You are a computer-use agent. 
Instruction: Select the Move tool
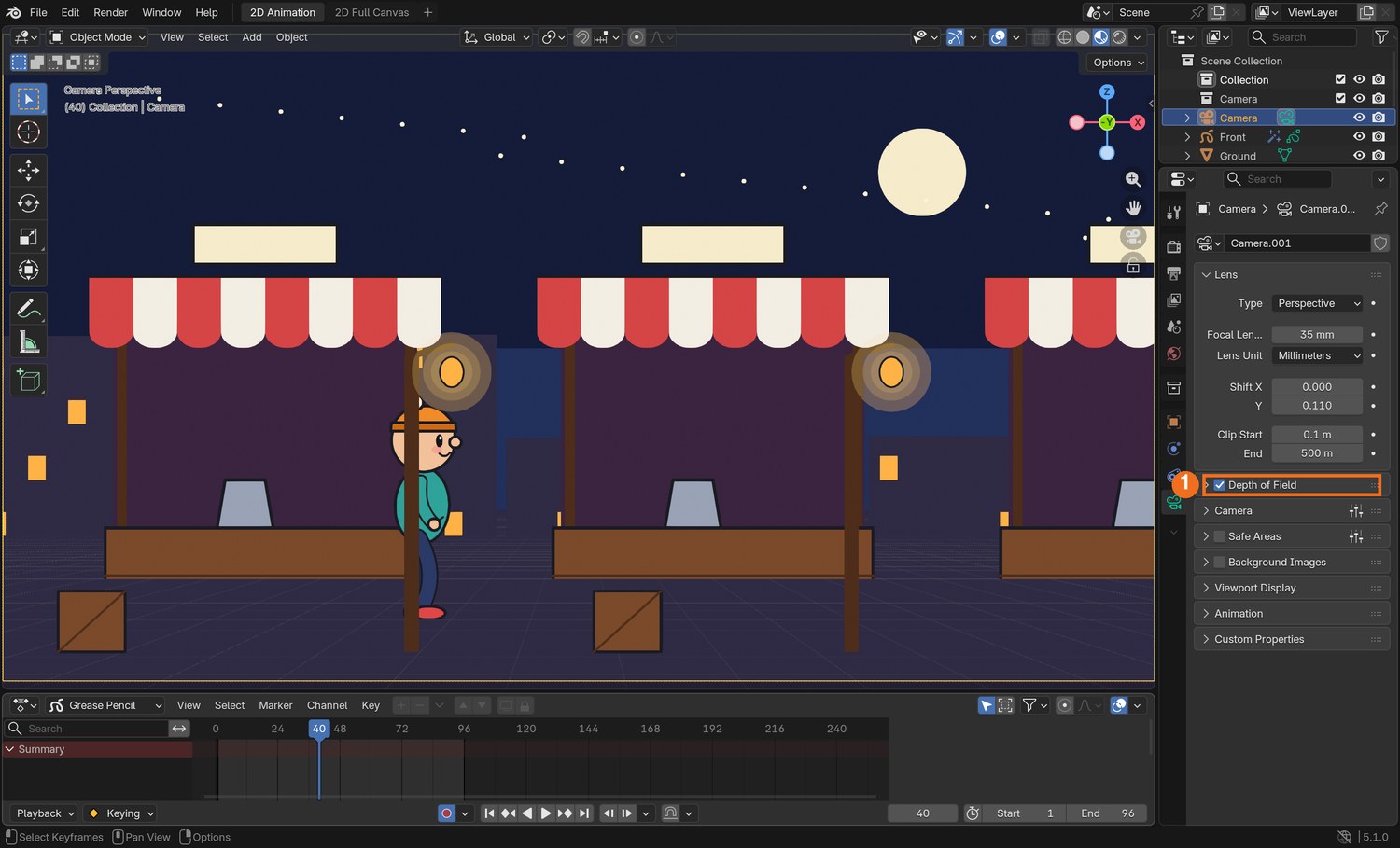[29, 170]
